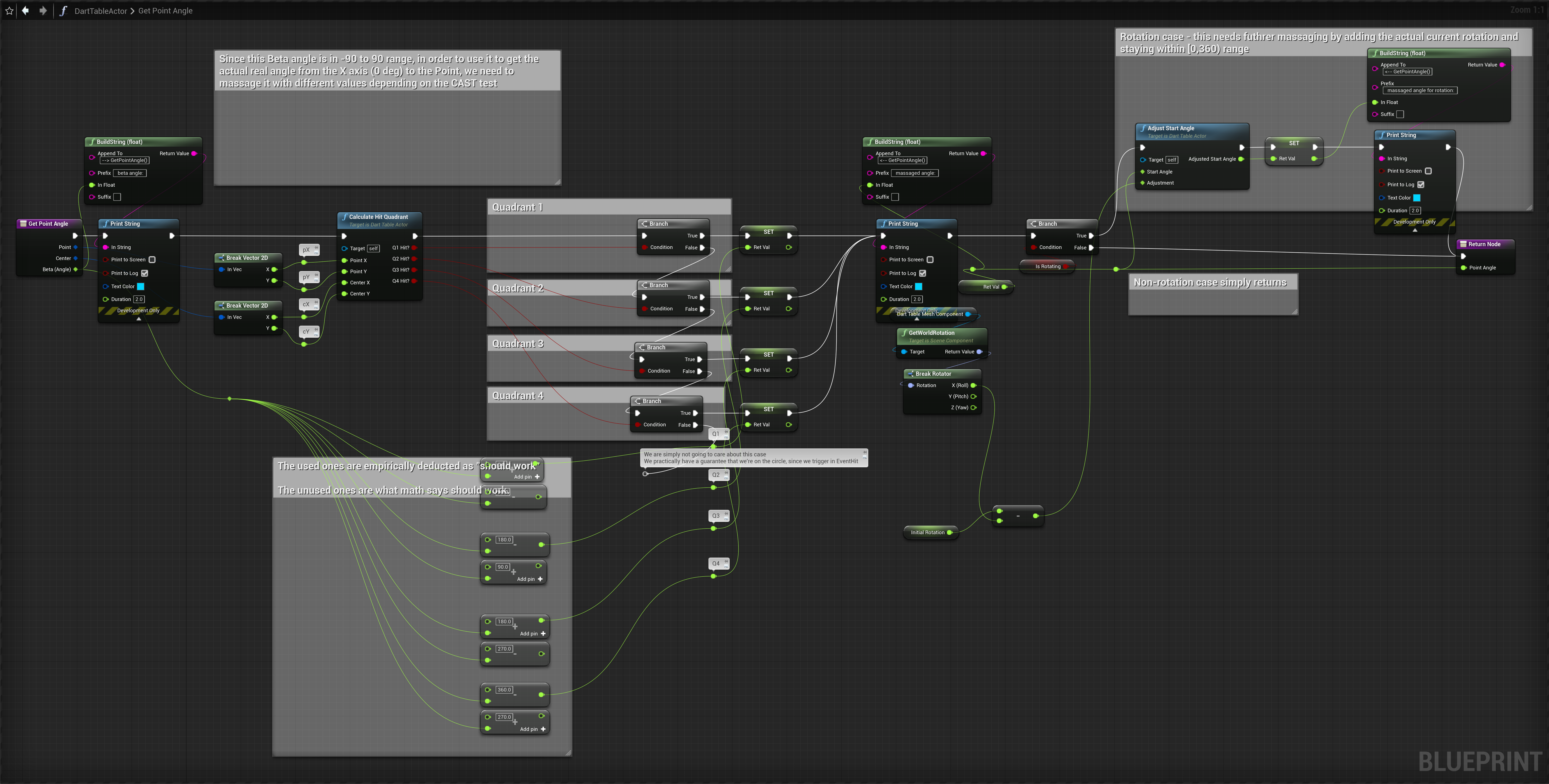Click the favorite star icon in breadcrumb bar

9,11
